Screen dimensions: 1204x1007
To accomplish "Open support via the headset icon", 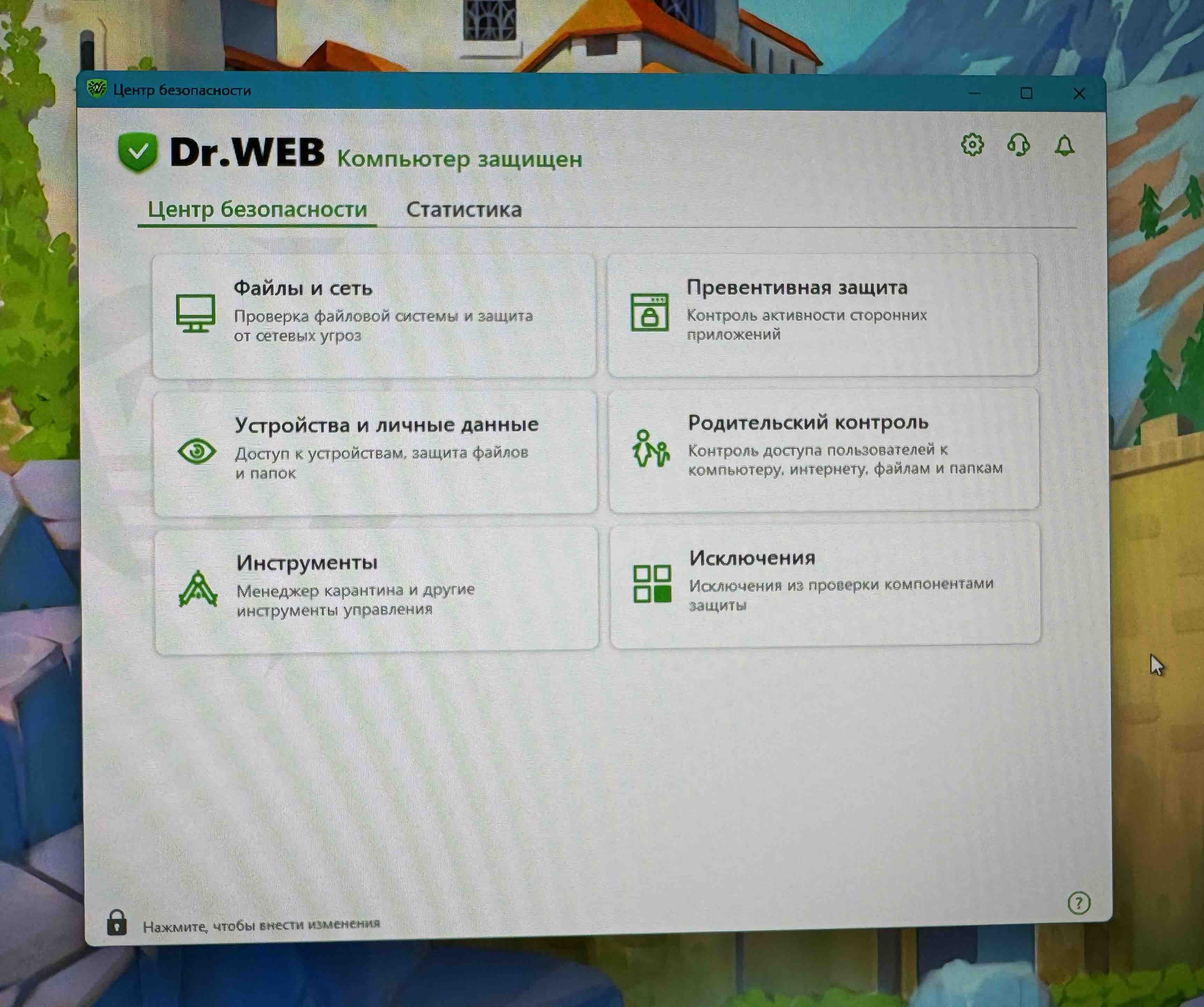I will tap(1018, 145).
